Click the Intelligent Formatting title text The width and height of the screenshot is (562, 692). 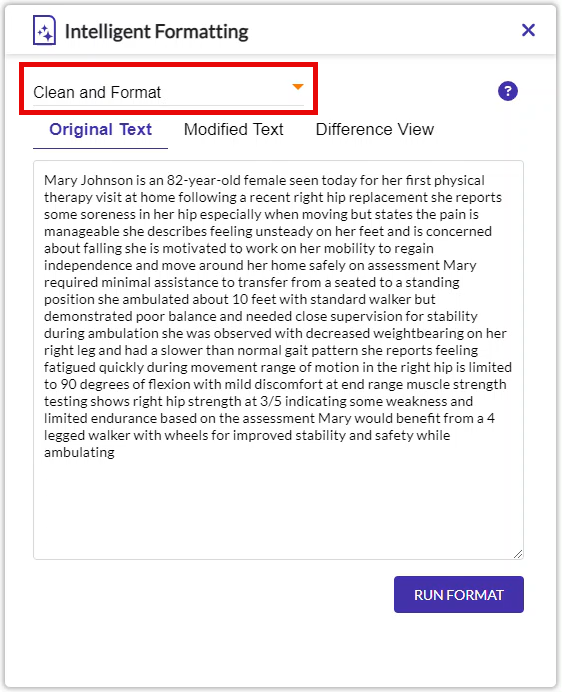[157, 32]
